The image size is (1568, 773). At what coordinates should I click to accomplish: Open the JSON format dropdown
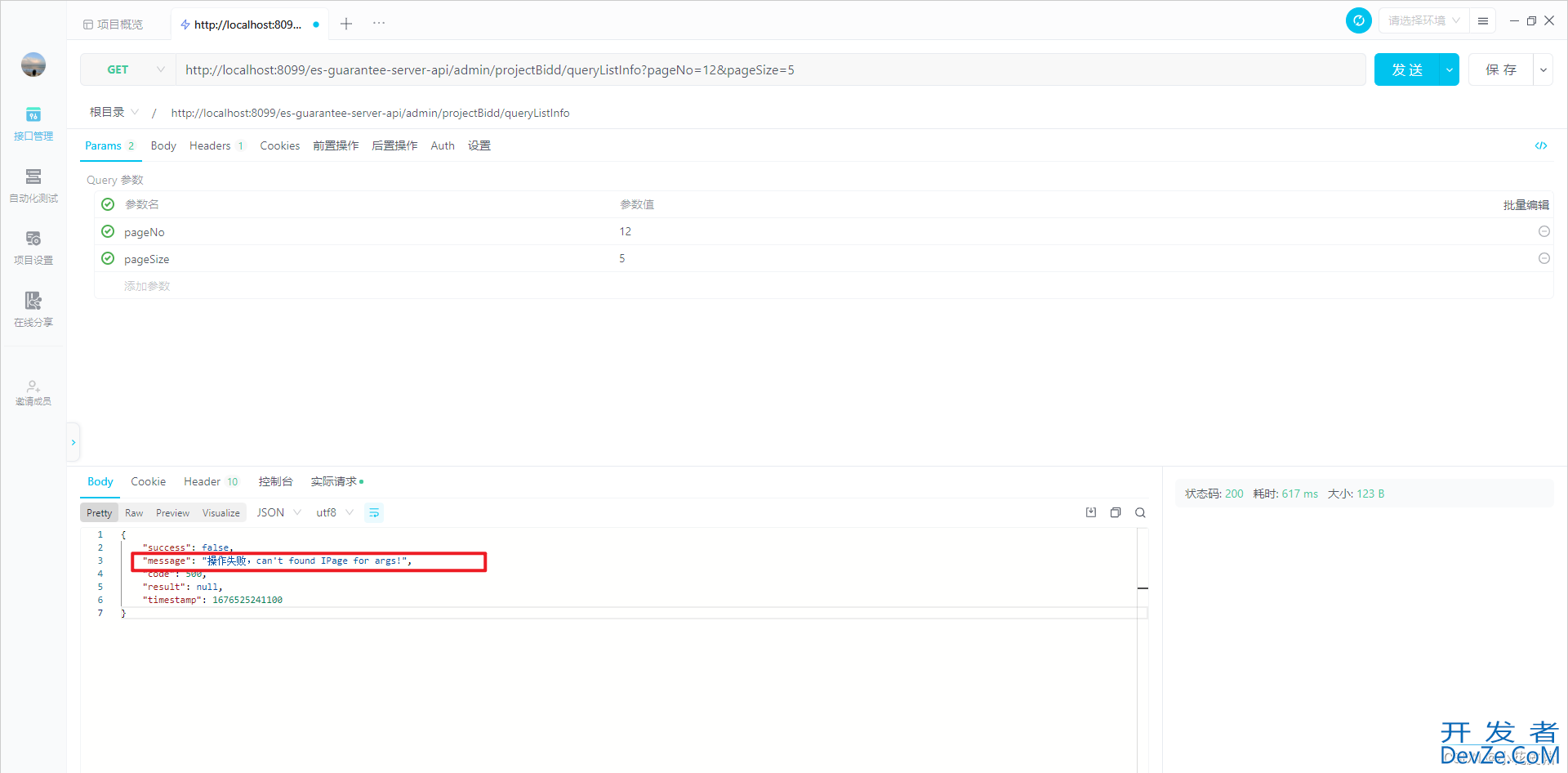[278, 512]
